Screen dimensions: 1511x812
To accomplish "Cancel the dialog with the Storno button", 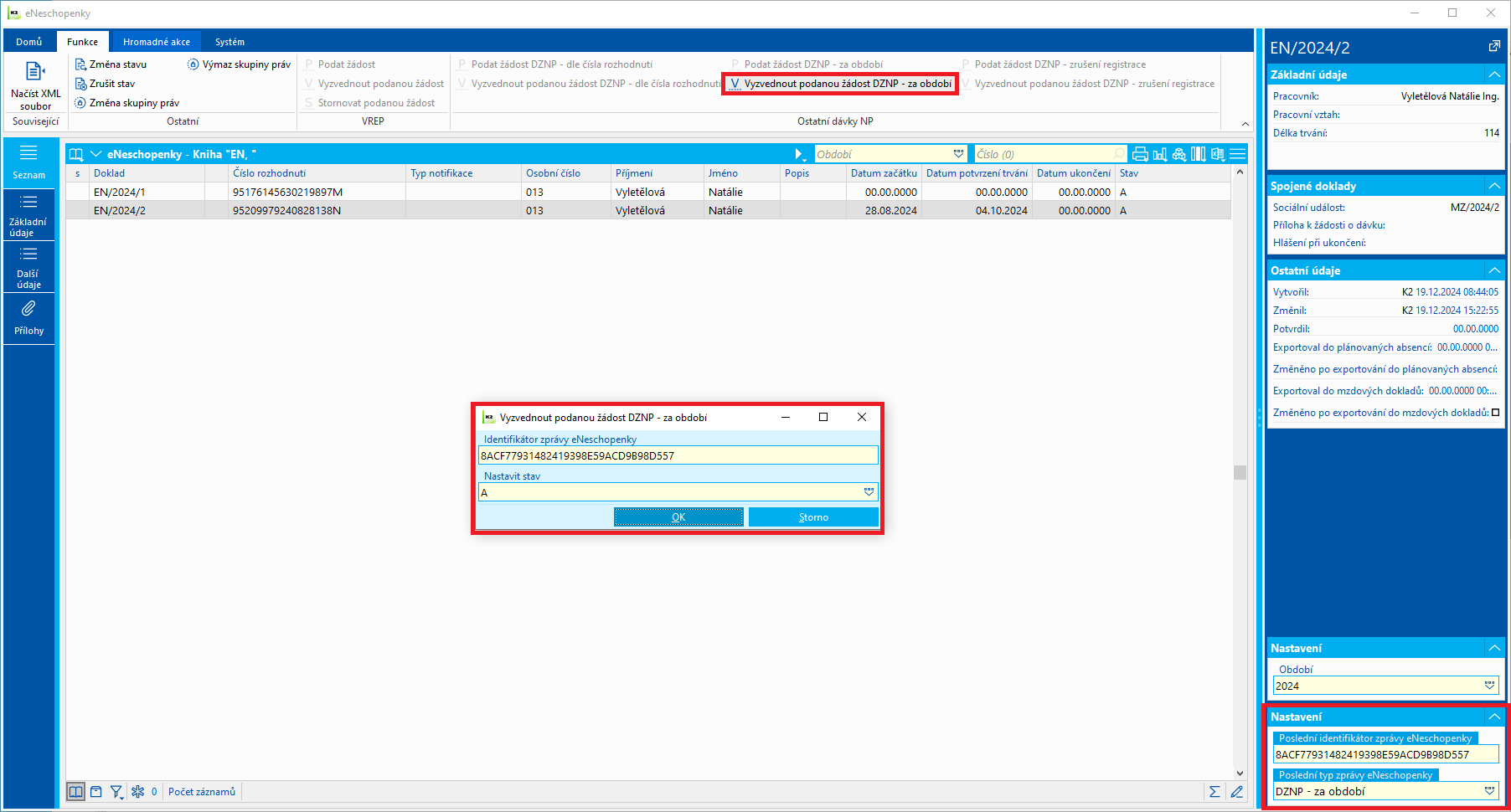I will coord(813,517).
